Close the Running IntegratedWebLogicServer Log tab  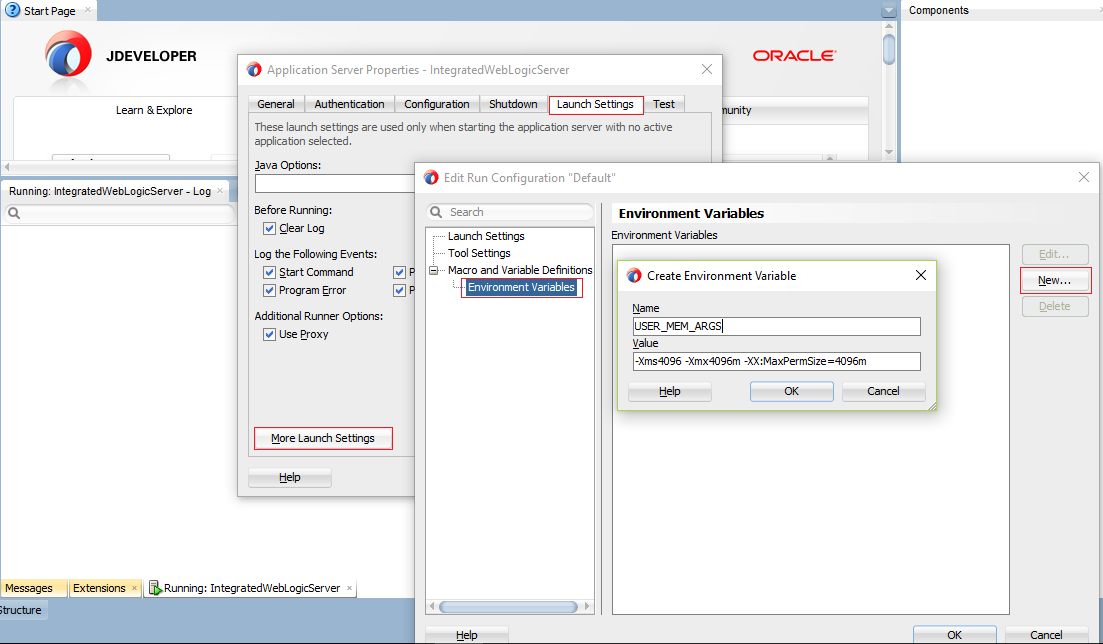[220, 191]
